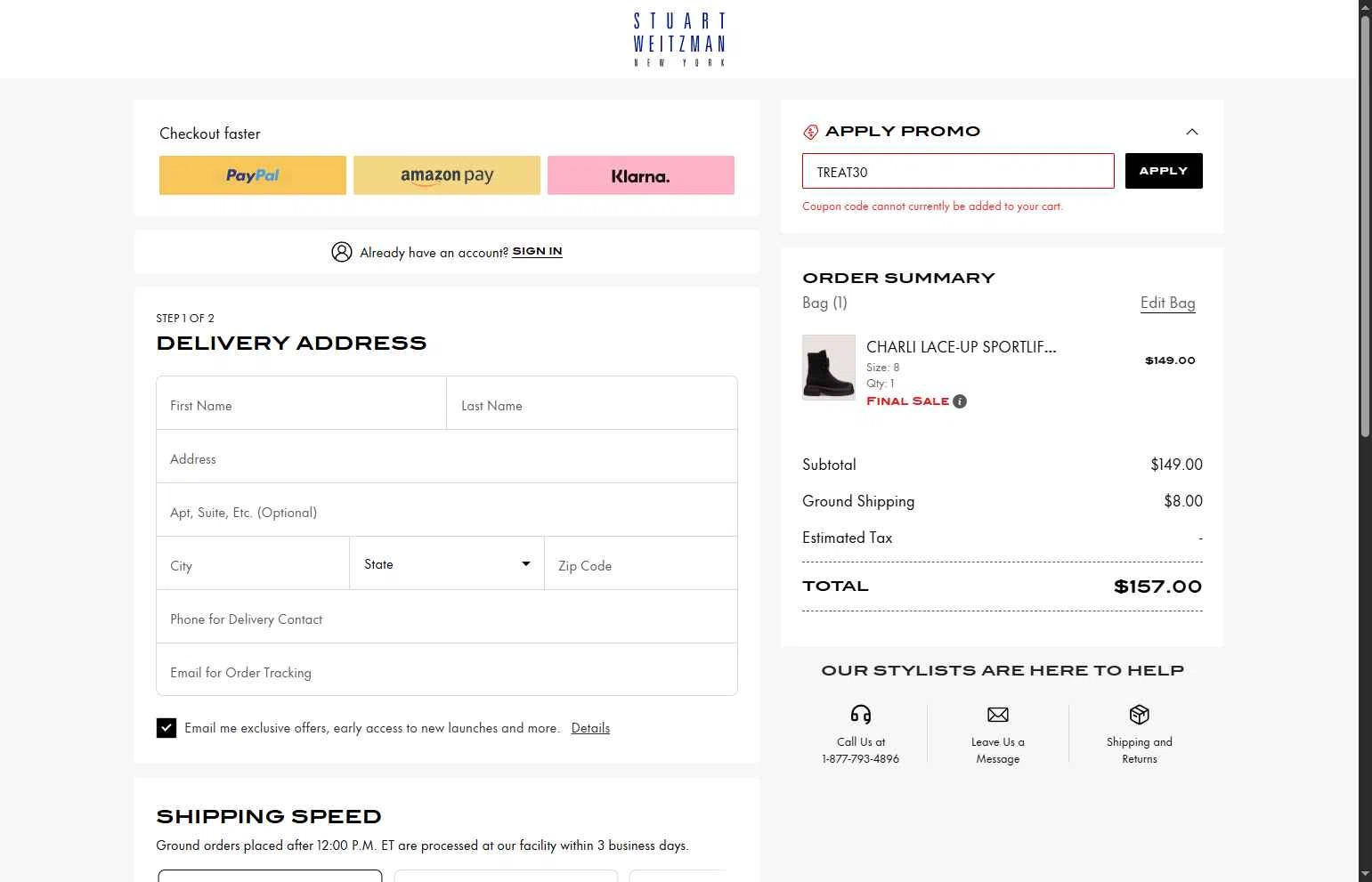The image size is (1372, 882).
Task: Focus the Email for Order Tracking field
Action: pyautogui.click(x=447, y=669)
